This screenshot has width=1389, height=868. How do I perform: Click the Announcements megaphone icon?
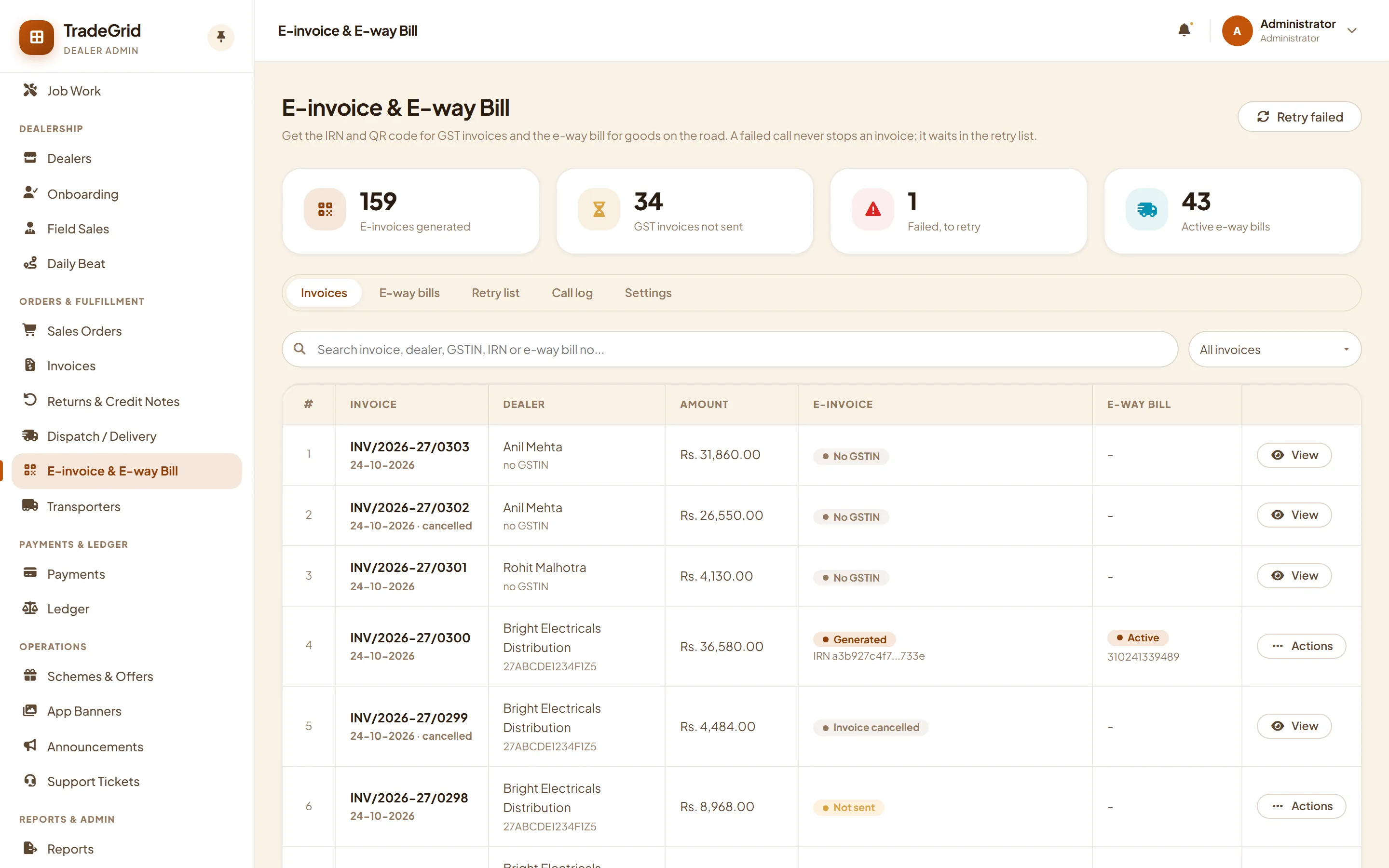pyautogui.click(x=30, y=745)
